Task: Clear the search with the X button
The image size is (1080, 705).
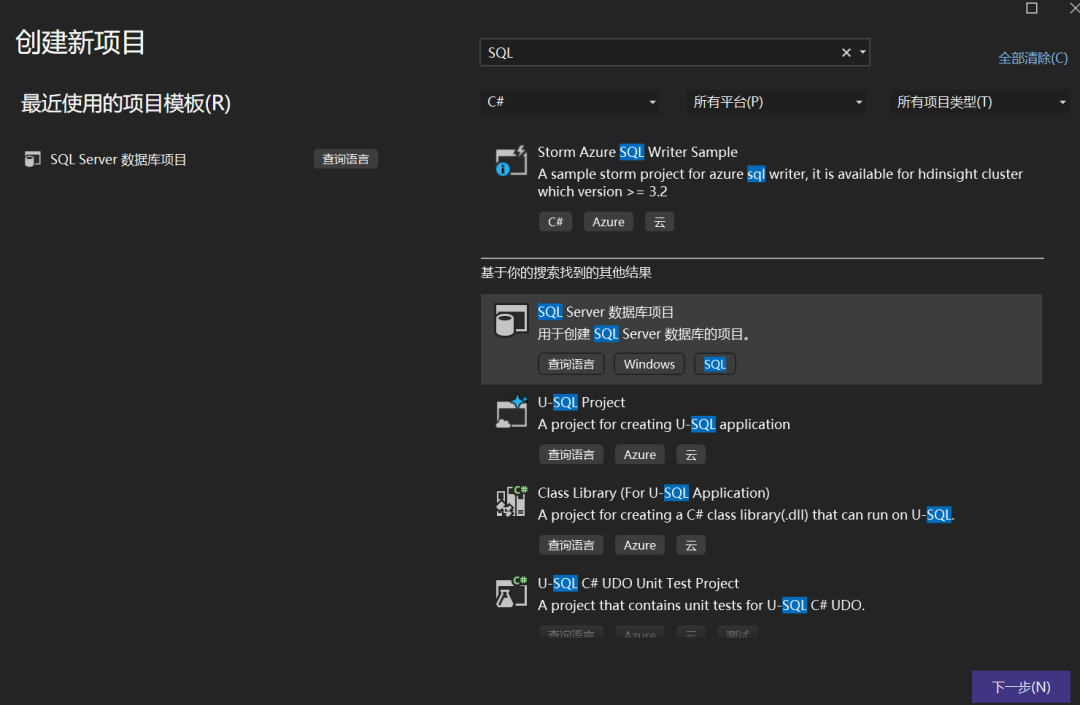Action: click(845, 52)
